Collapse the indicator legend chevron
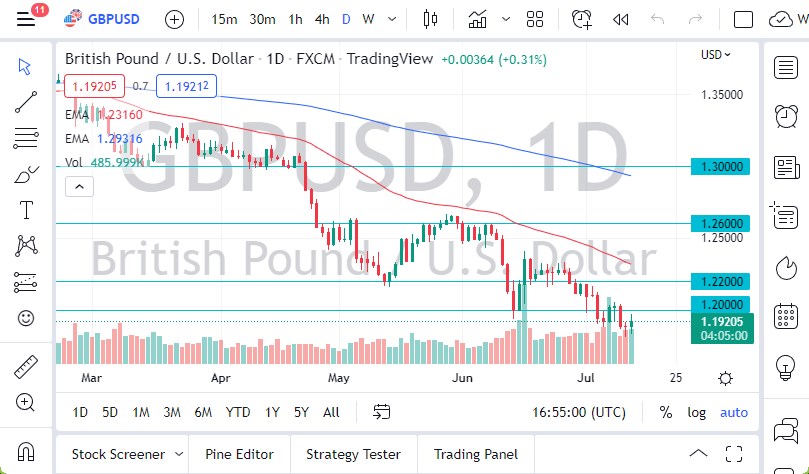809x474 pixels. pos(78,186)
